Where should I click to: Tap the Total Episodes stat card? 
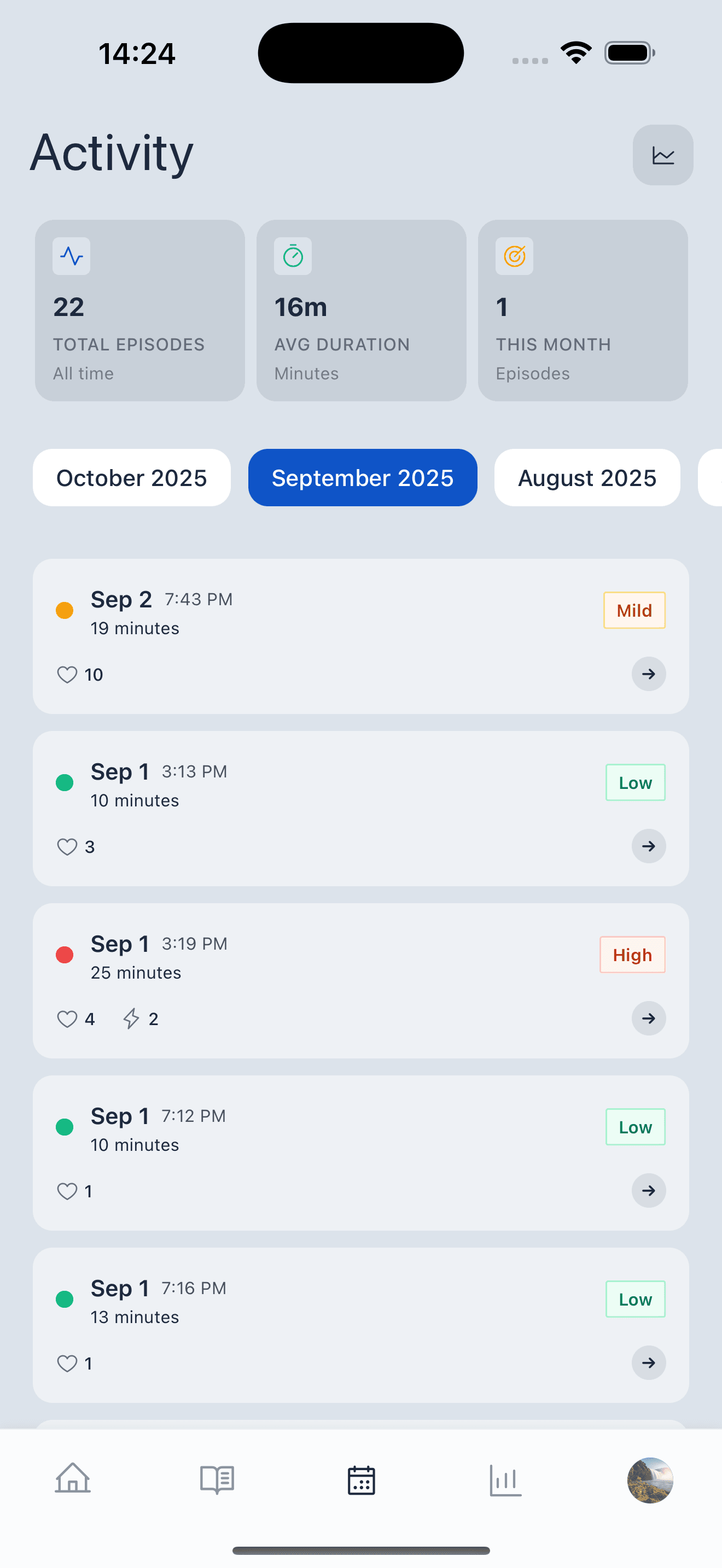tap(140, 311)
